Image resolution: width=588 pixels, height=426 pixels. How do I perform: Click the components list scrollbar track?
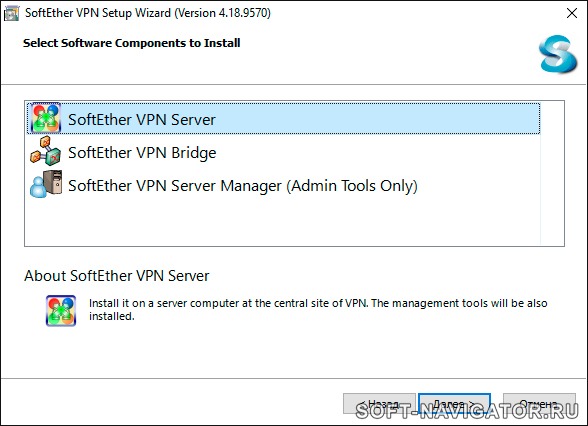click(552, 173)
